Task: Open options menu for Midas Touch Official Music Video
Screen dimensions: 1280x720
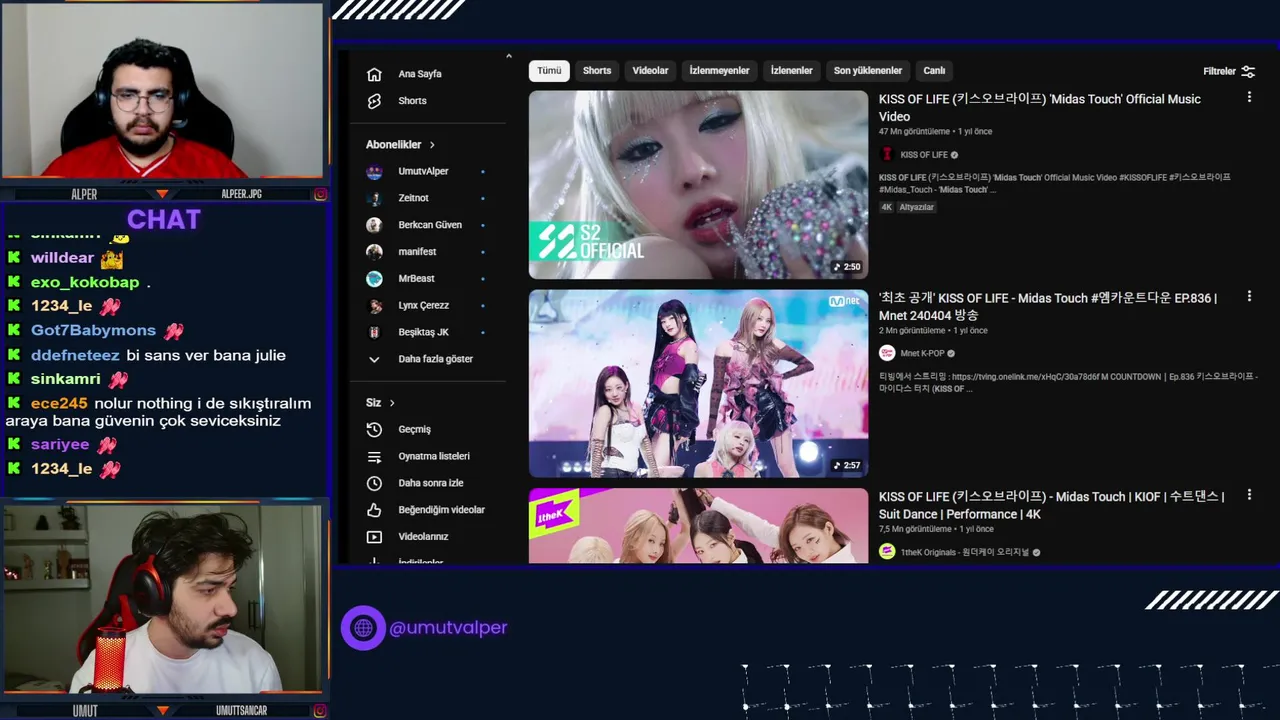Action: click(x=1249, y=98)
